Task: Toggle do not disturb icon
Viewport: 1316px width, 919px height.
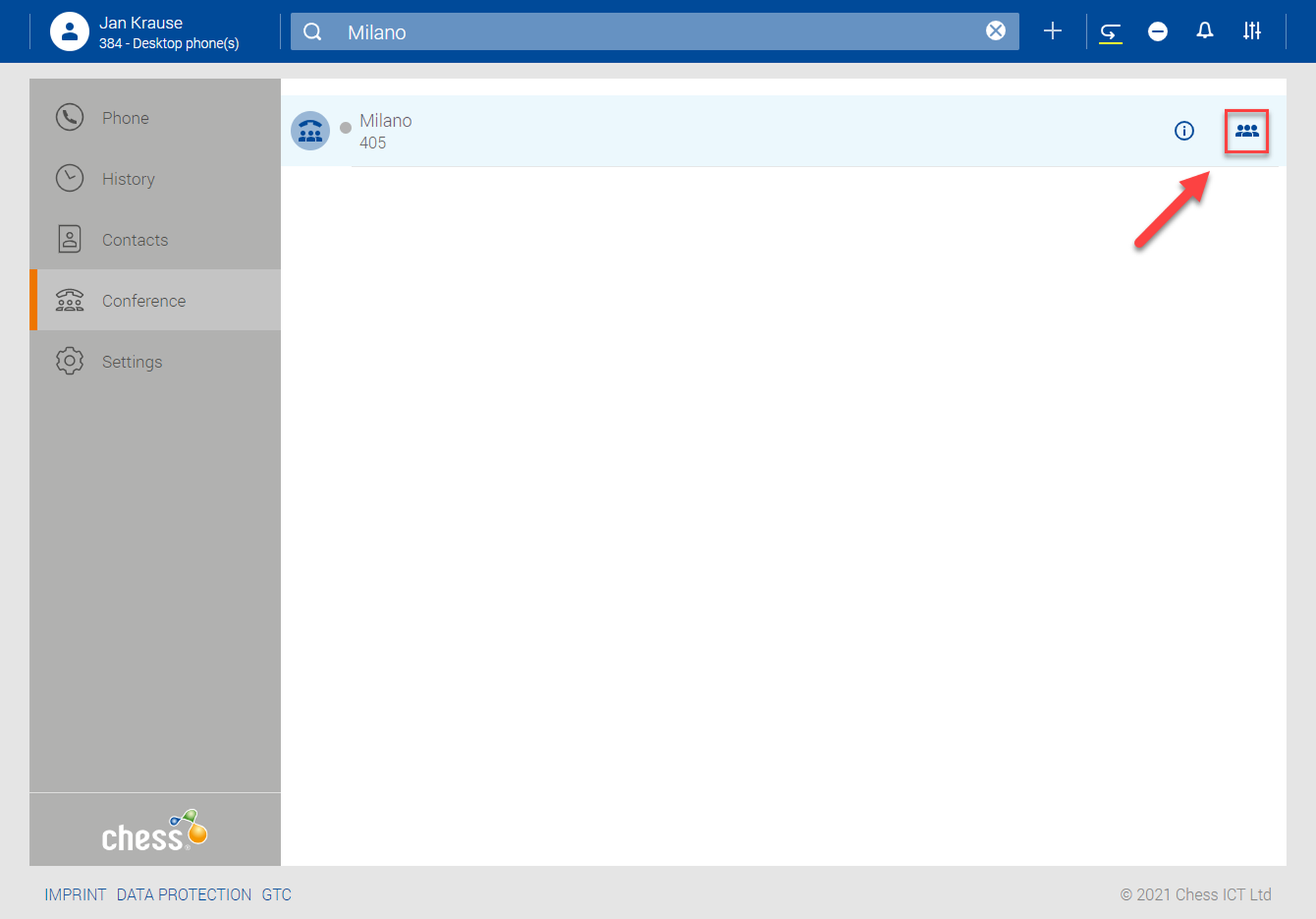Action: (1157, 31)
